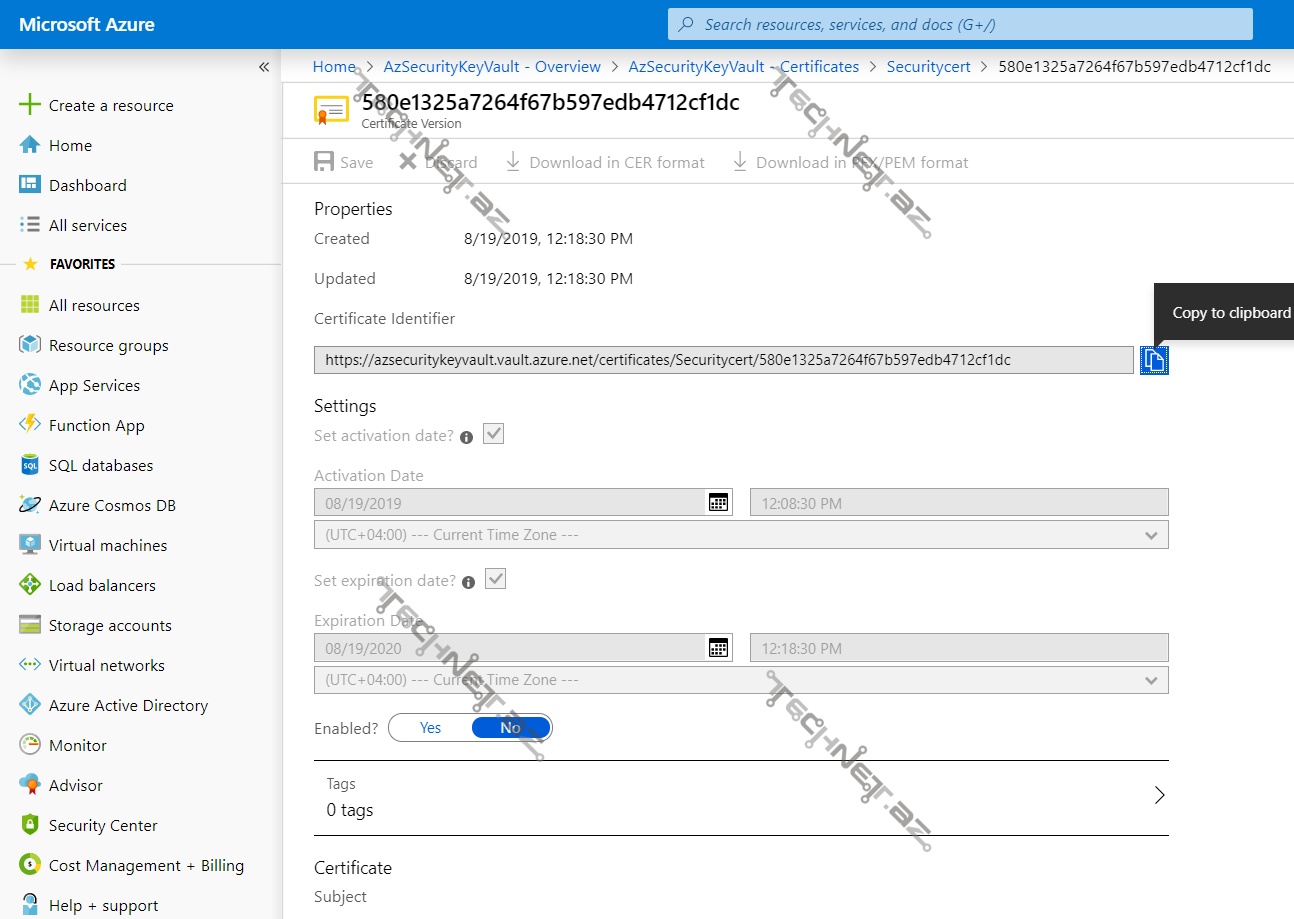Open the activation date calendar picker

pos(718,503)
